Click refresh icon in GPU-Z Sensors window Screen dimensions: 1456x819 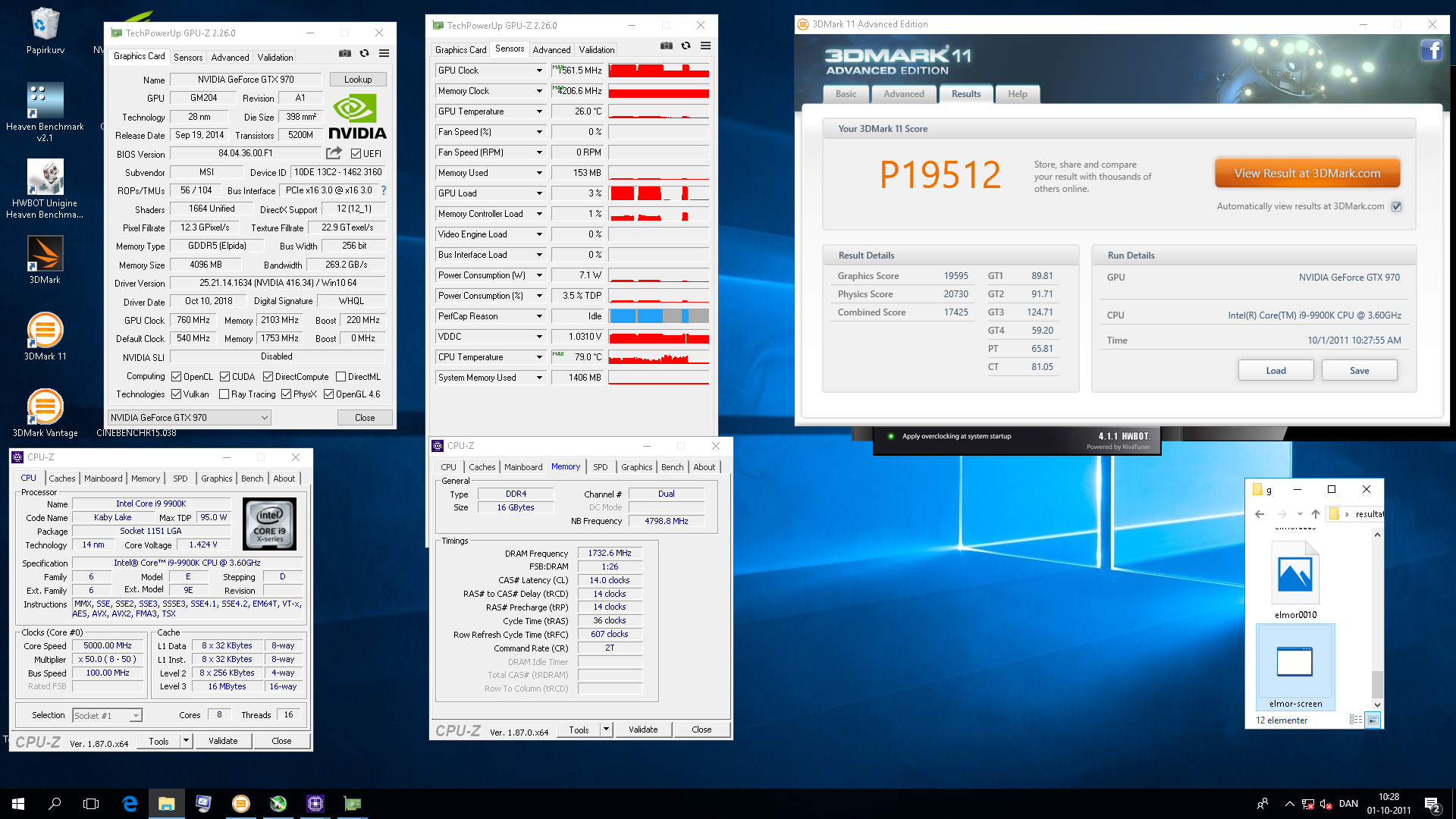pyautogui.click(x=686, y=45)
